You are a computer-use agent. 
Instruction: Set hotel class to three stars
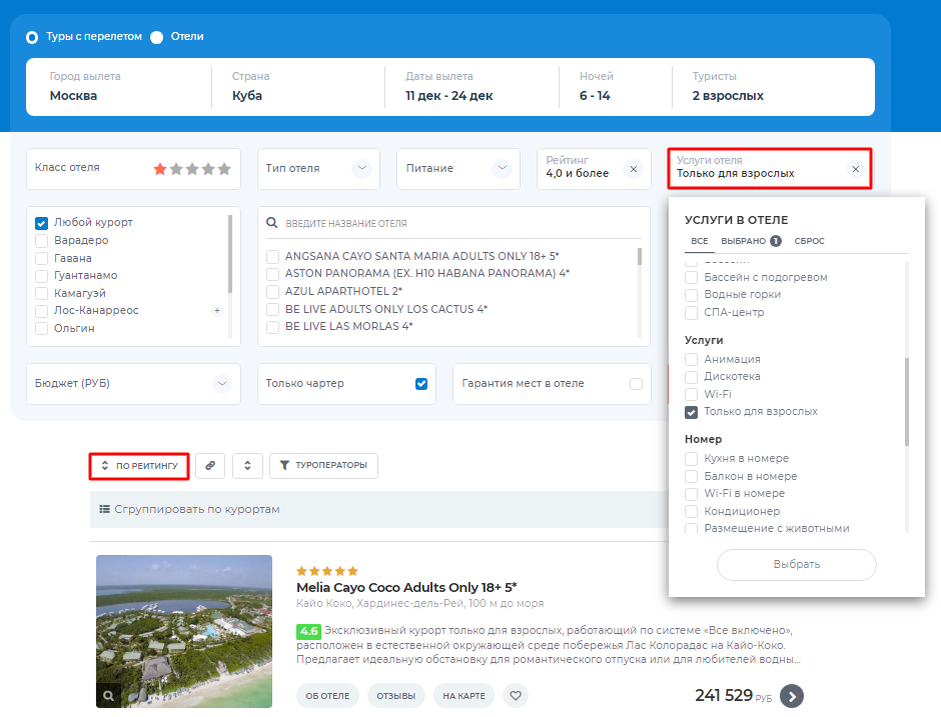coord(192,169)
